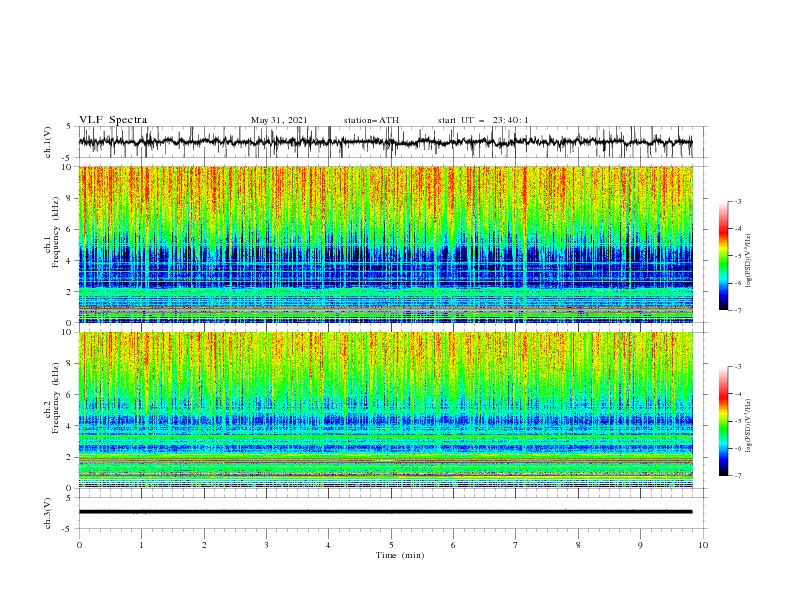Click the time axis tick label '5'
The width and height of the screenshot is (792, 612).
point(391,545)
